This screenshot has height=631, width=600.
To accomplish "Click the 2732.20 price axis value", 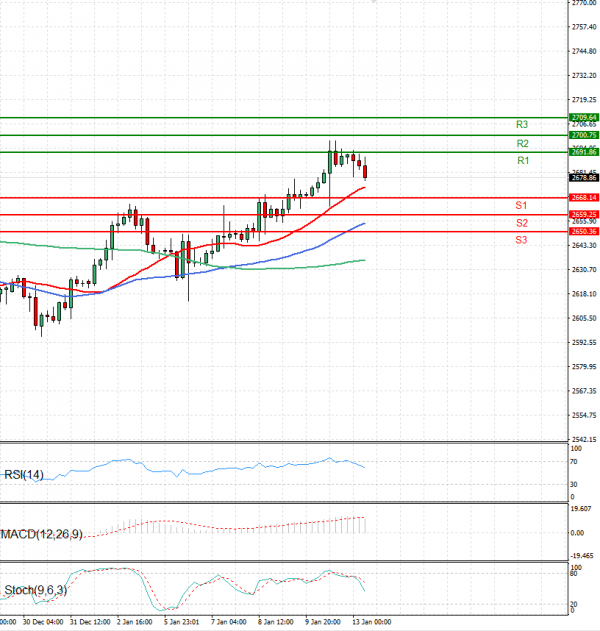I will click(584, 75).
